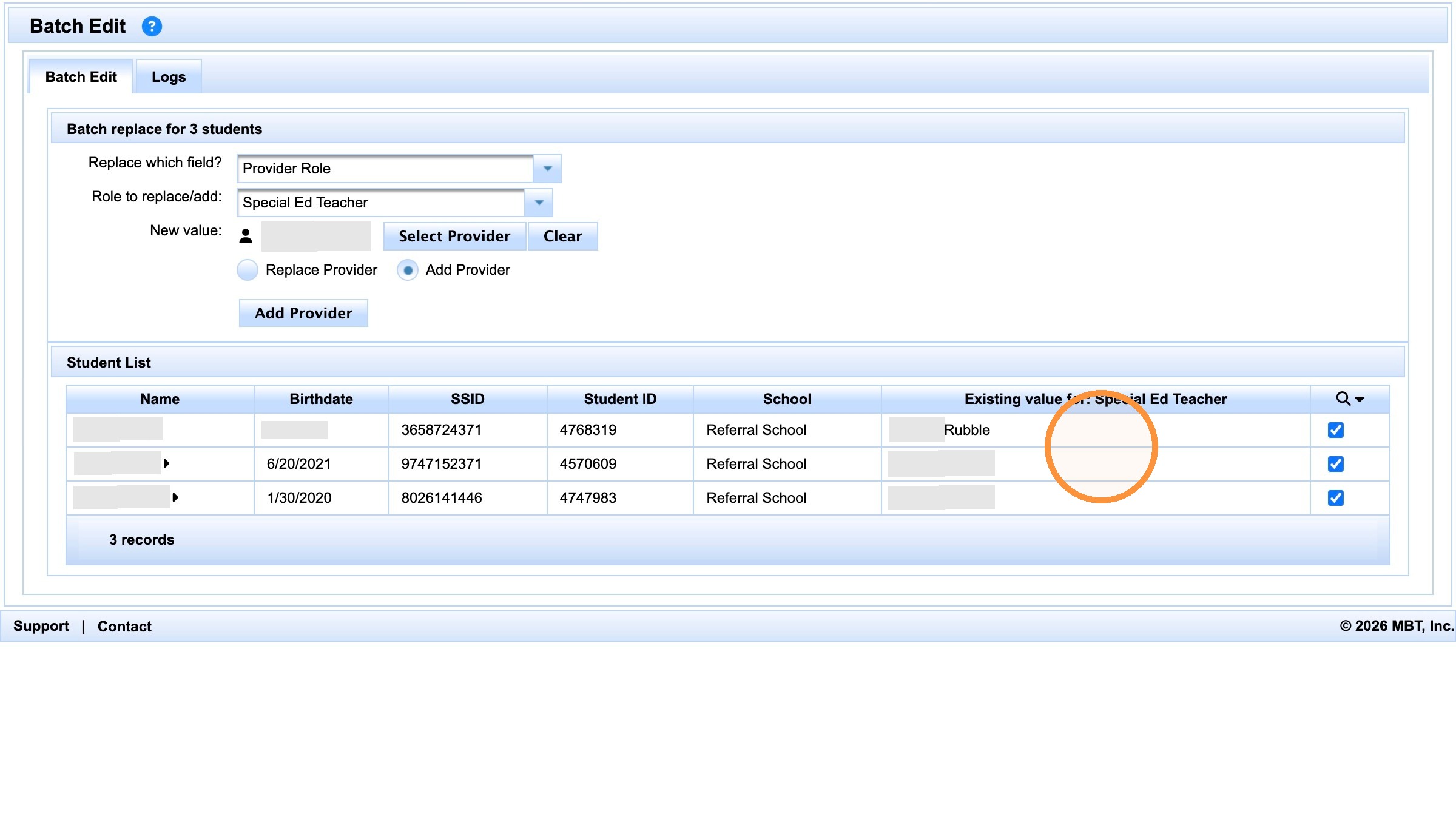The height and width of the screenshot is (814, 1456).
Task: Expand the student row with birthdate 6/20/2021
Action: point(166,463)
